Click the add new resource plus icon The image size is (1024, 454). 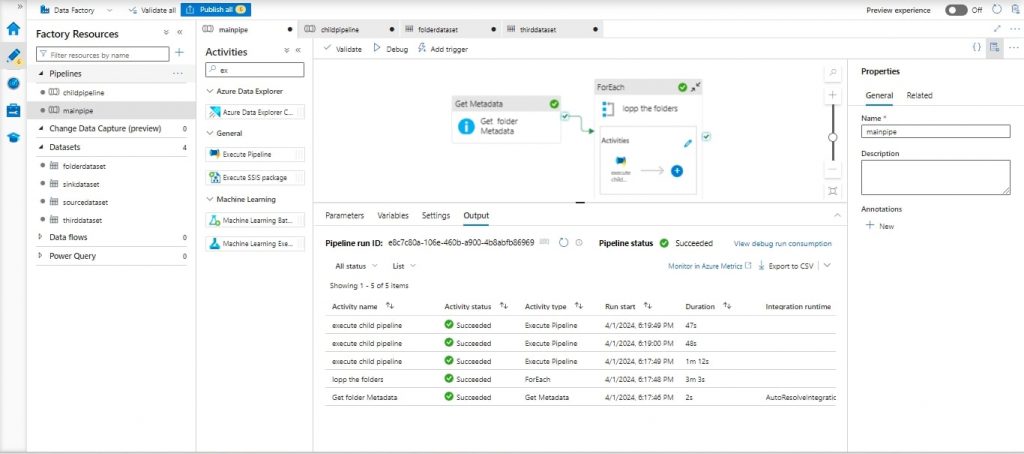[x=180, y=53]
